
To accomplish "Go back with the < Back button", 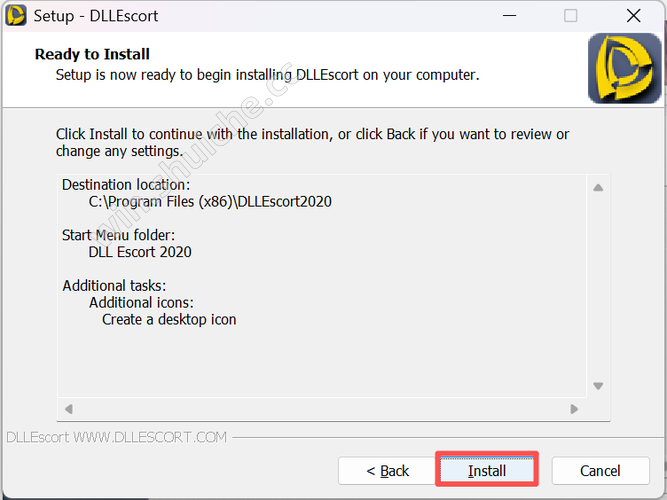I will pos(387,471).
